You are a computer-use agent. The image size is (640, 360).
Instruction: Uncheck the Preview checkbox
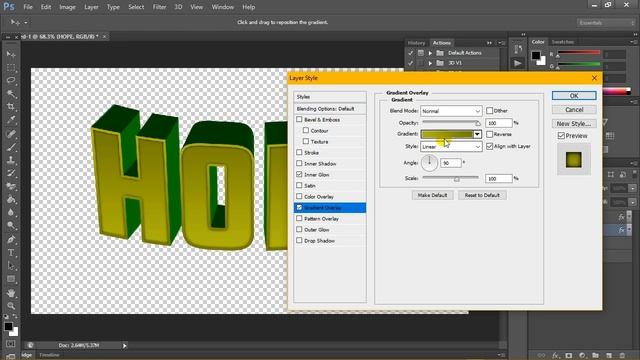pos(561,136)
